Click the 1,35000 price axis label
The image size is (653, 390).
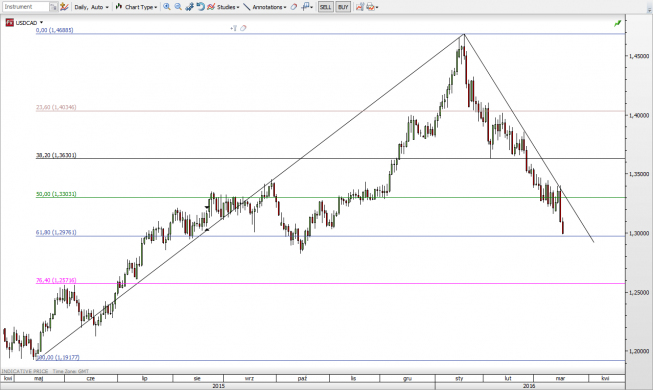(639, 174)
